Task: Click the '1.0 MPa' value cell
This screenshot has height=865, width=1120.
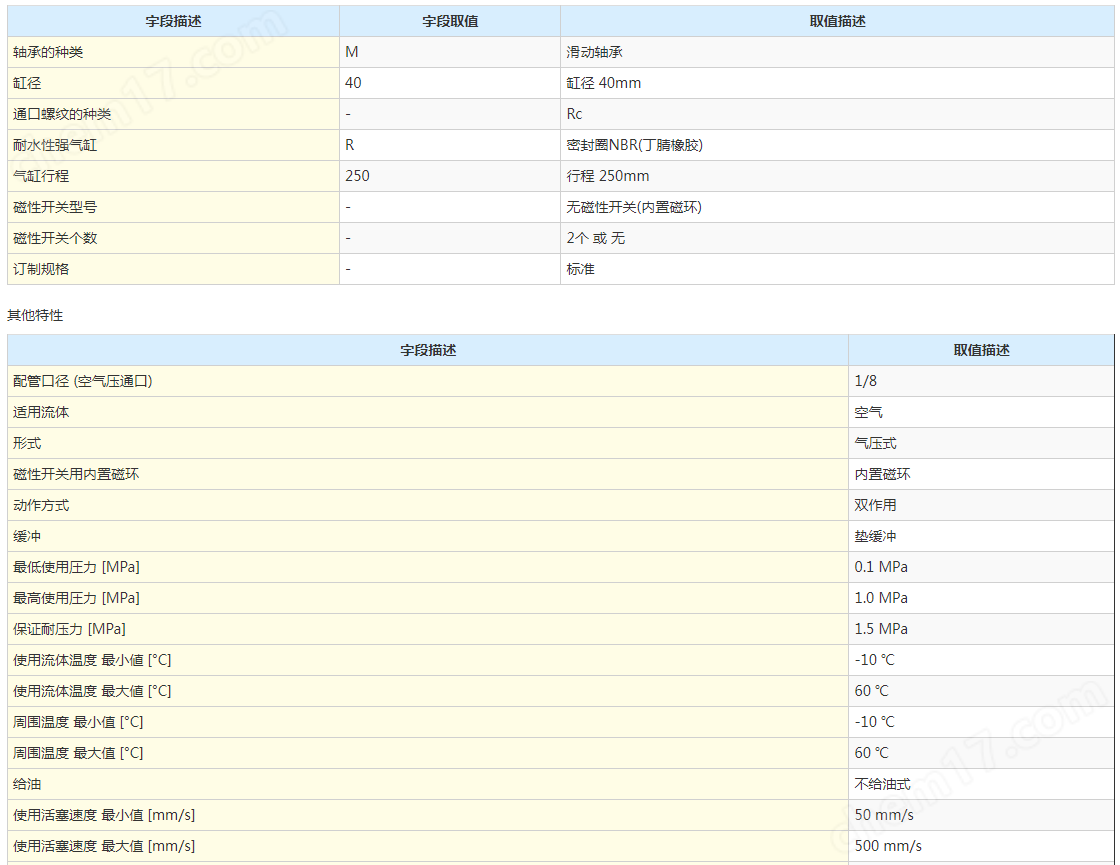Action: pos(981,598)
